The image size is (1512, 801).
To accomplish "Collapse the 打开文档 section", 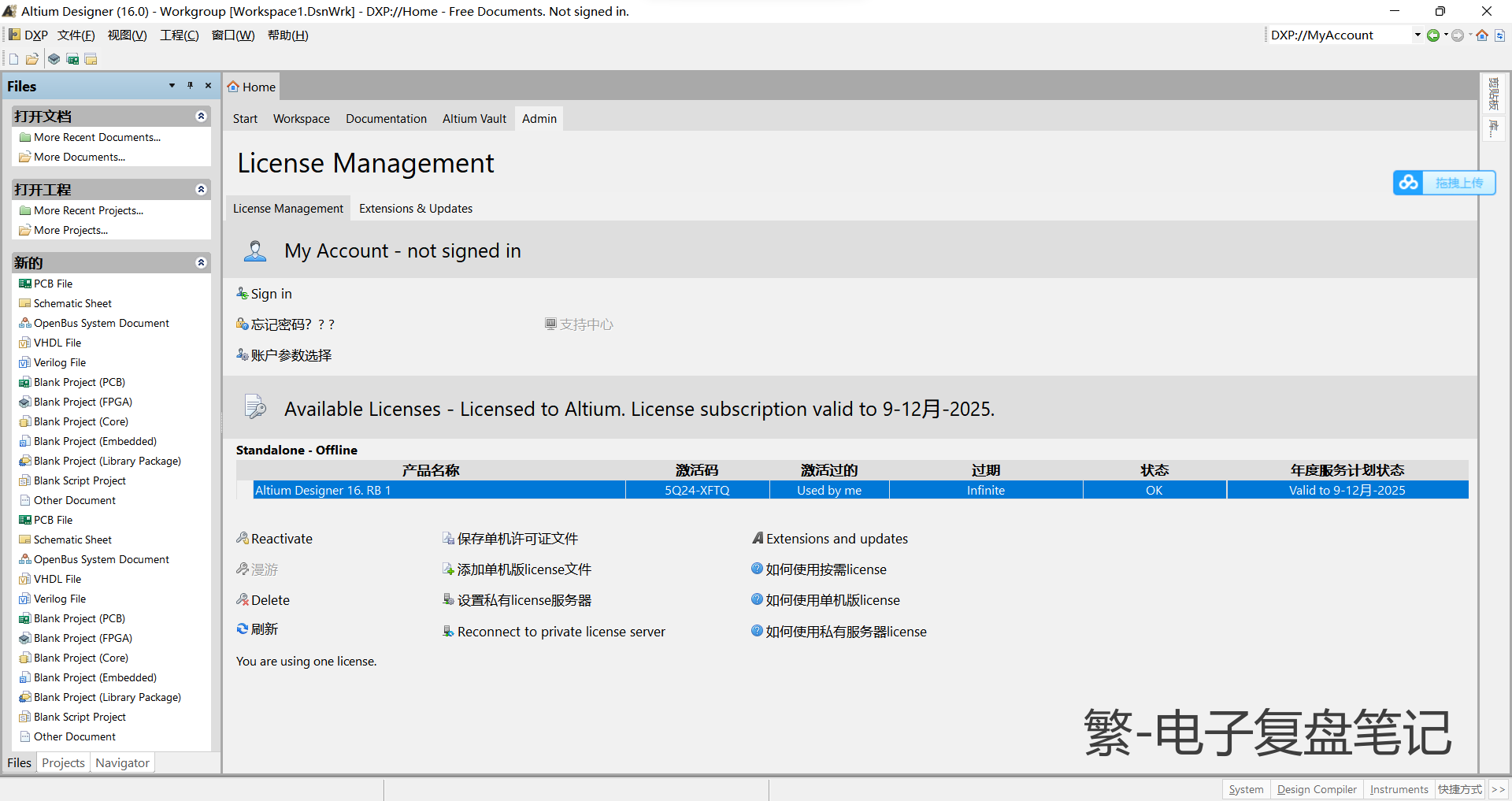I will [x=201, y=117].
